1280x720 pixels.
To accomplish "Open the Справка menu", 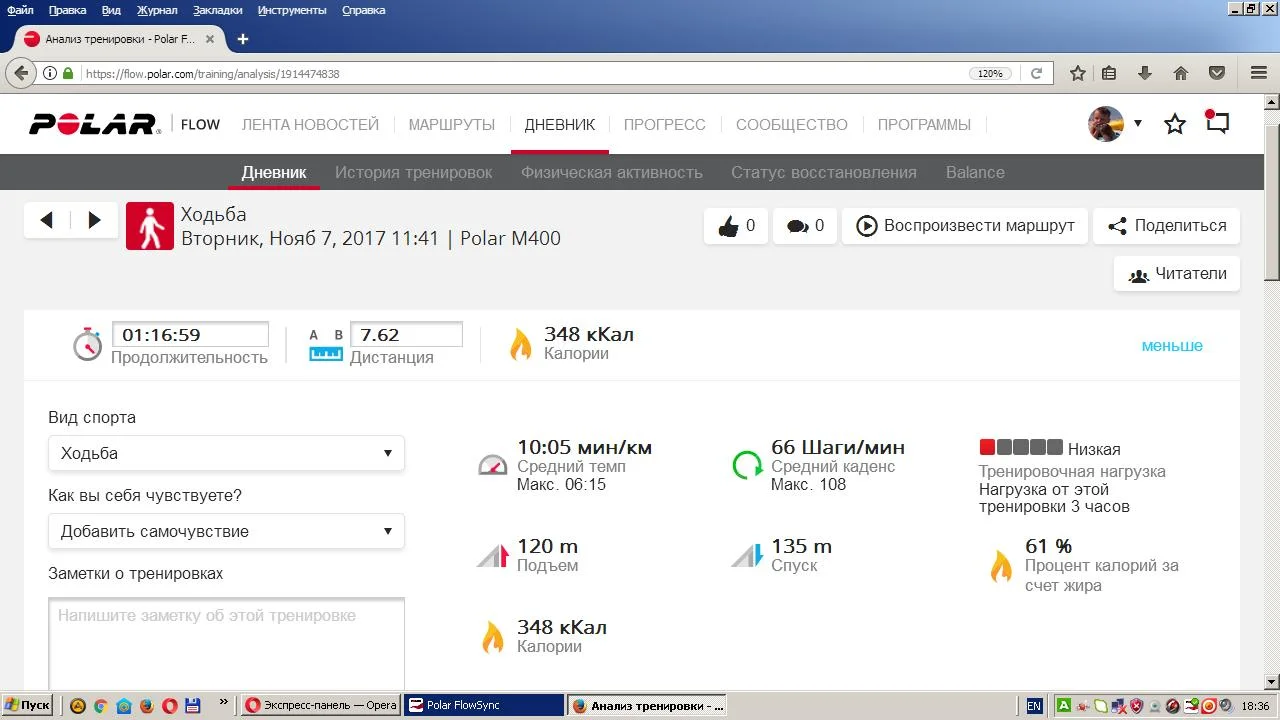I will 364,10.
